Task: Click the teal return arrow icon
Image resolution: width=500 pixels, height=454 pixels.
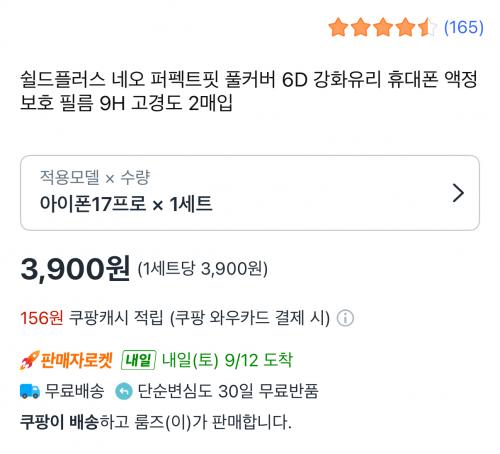Action: (124, 391)
